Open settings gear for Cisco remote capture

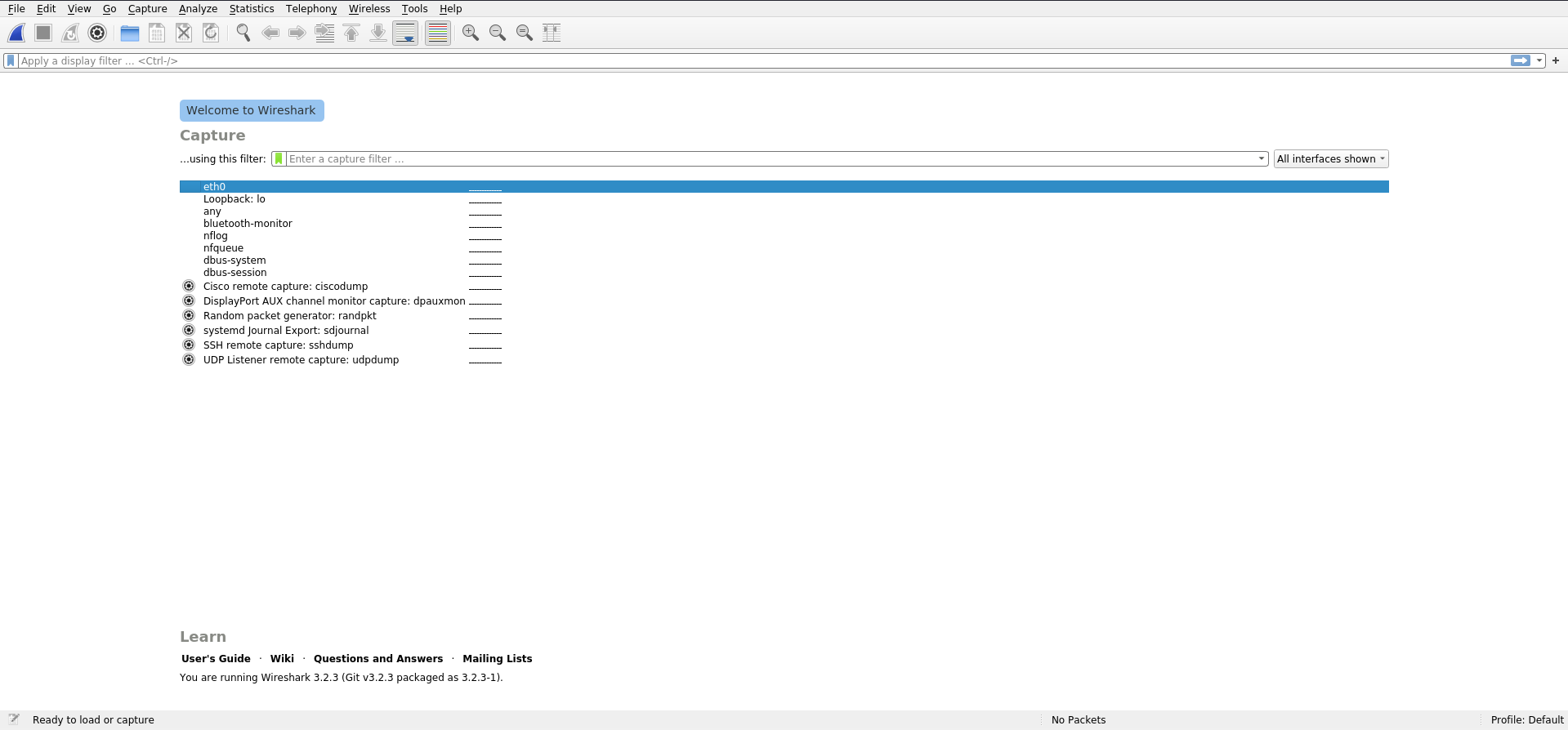[189, 287]
